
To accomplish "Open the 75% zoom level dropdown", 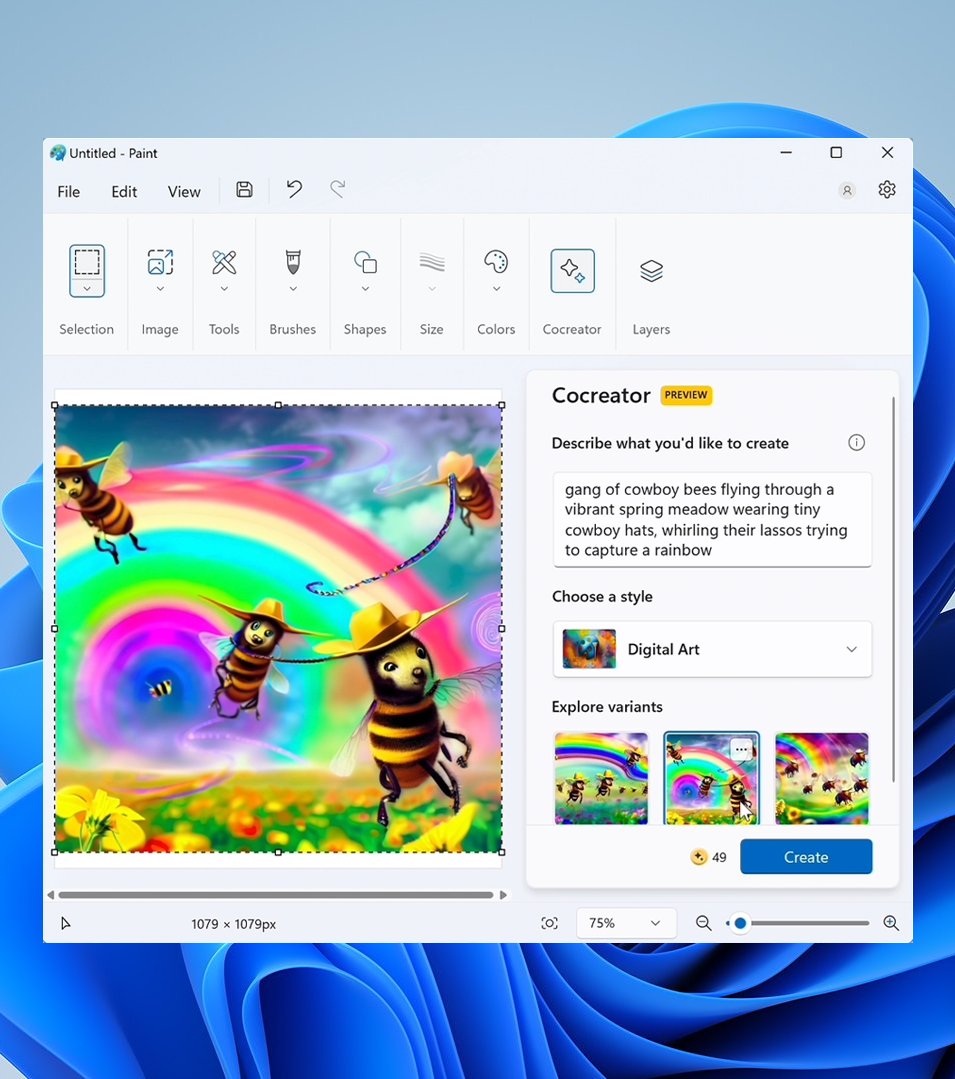I will click(625, 923).
